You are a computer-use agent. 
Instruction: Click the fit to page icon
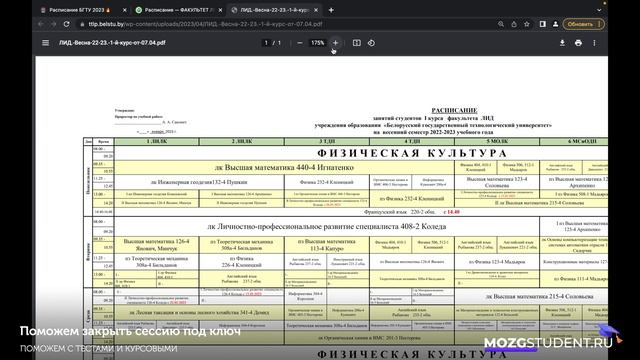(x=356, y=43)
